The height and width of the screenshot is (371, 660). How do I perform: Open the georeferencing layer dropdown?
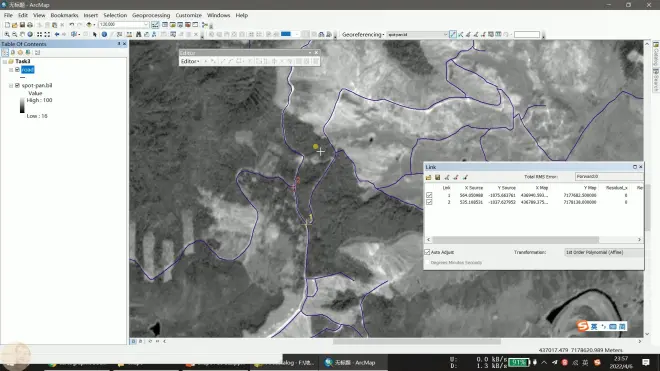click(x=445, y=35)
